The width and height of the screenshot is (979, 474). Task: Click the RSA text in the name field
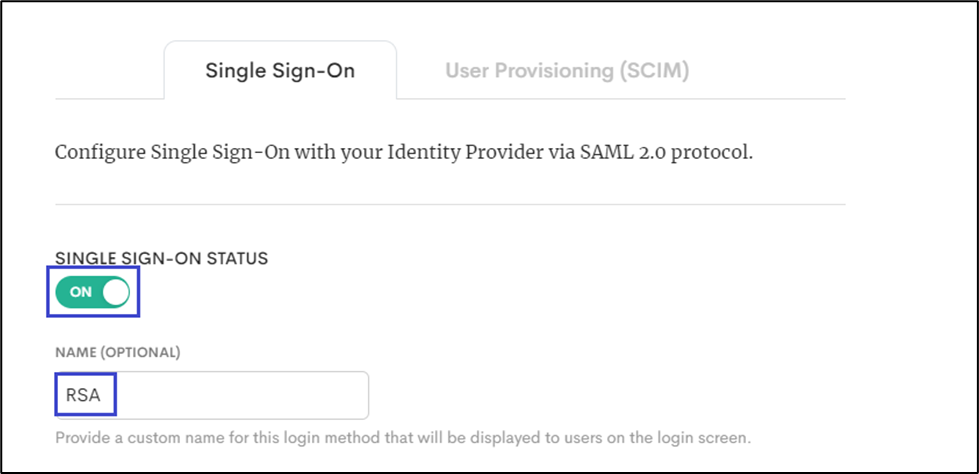pos(83,395)
